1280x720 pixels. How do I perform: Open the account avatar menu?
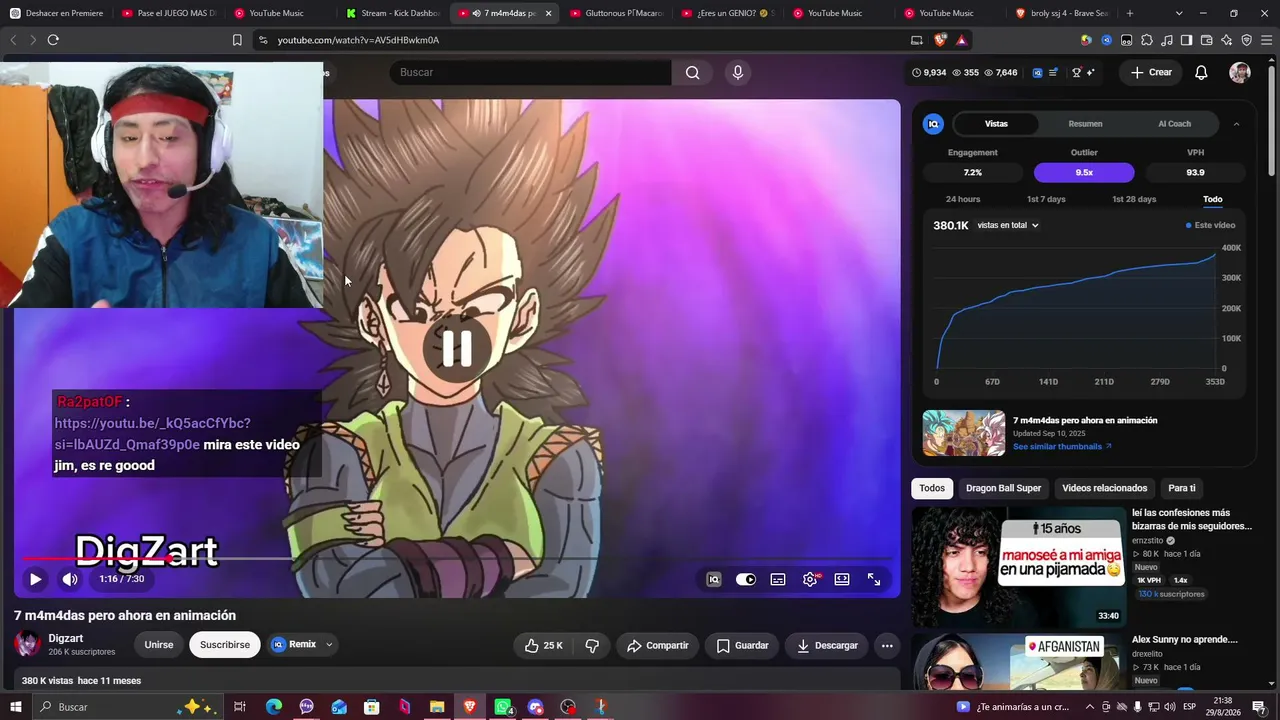(x=1240, y=72)
